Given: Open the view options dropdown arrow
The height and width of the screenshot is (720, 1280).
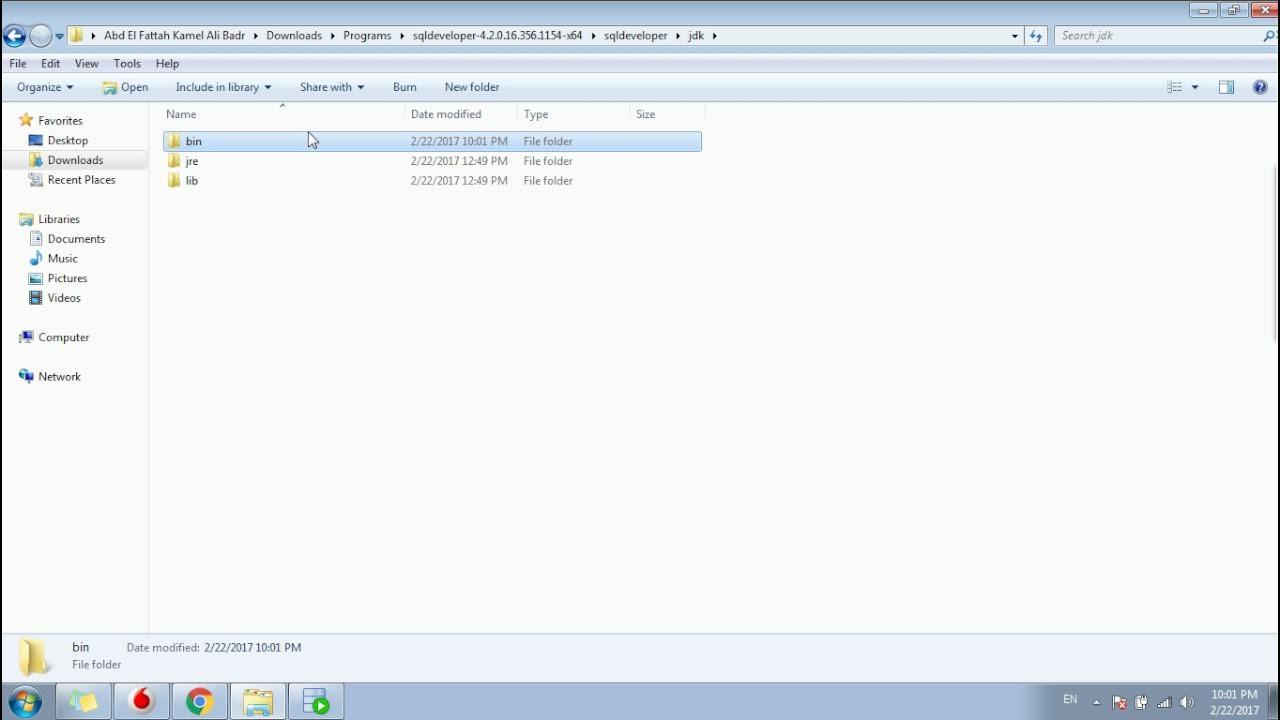Looking at the screenshot, I should (1195, 87).
